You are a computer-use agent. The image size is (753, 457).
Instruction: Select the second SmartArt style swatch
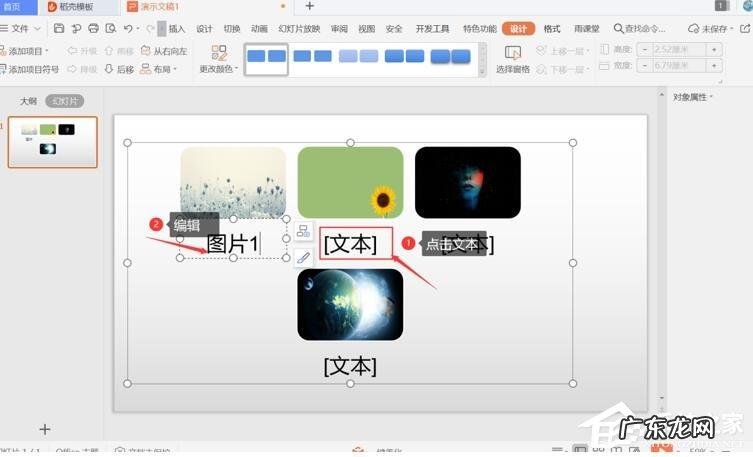[x=312, y=57]
